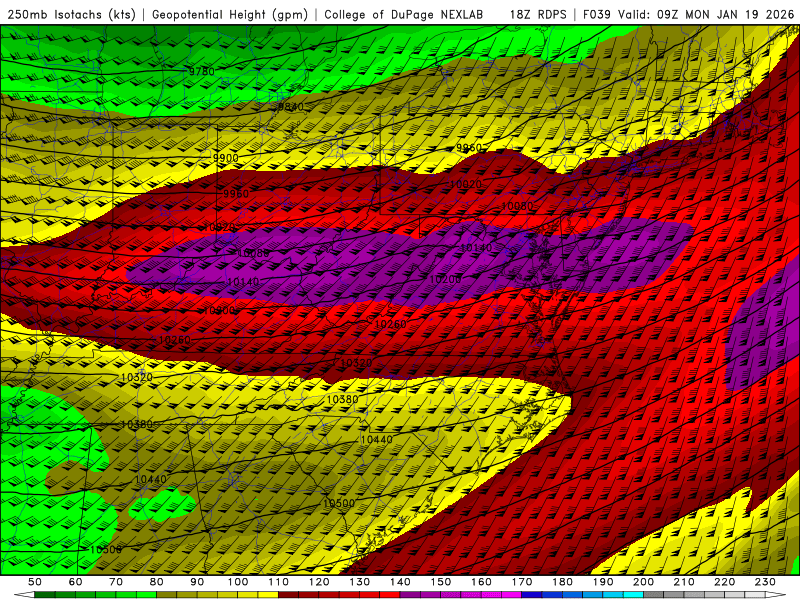Screen dimensions: 800x600
Task: Click the 90 knot value on the color scale
Action: click(x=197, y=582)
